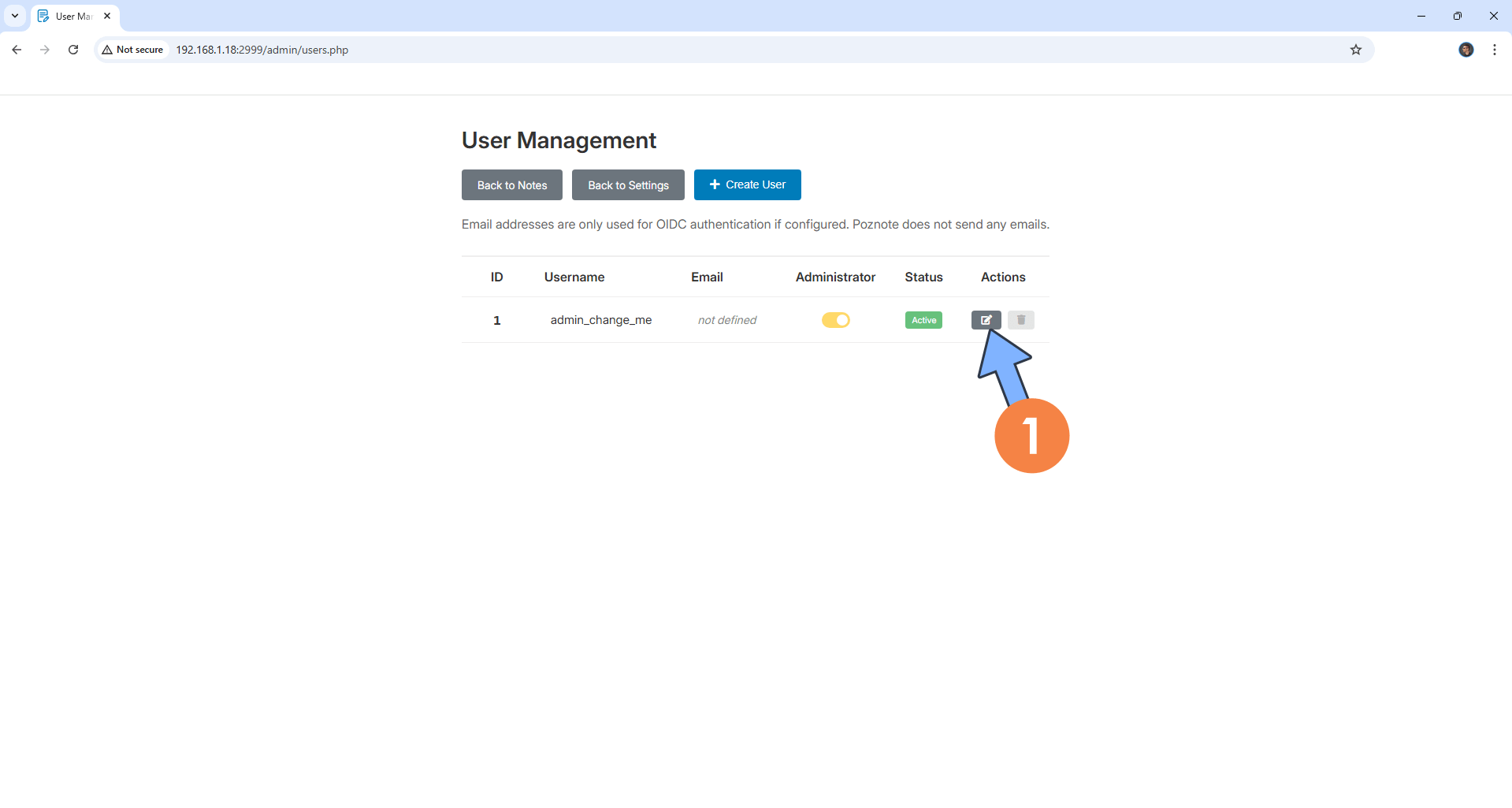Viewport: 1512px width, 808px height.
Task: Click the address bar URL
Action: tap(262, 49)
